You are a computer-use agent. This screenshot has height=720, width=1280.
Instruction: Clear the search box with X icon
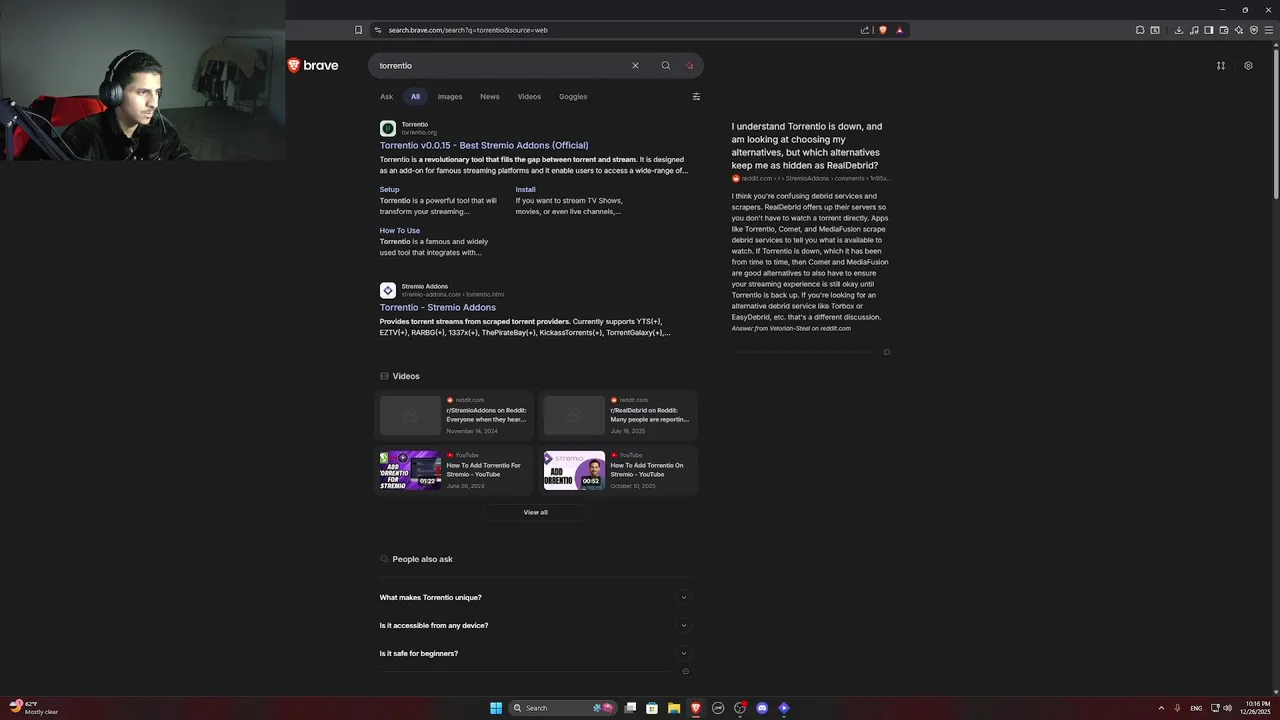point(635,66)
